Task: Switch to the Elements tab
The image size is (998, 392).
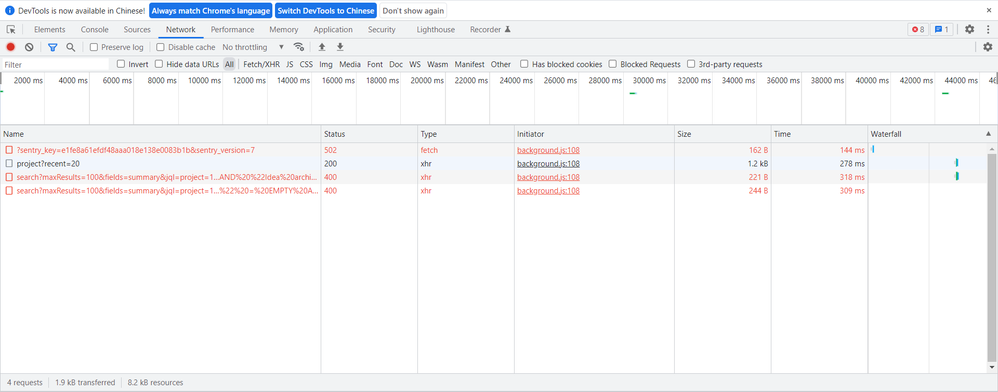Action: coord(50,29)
